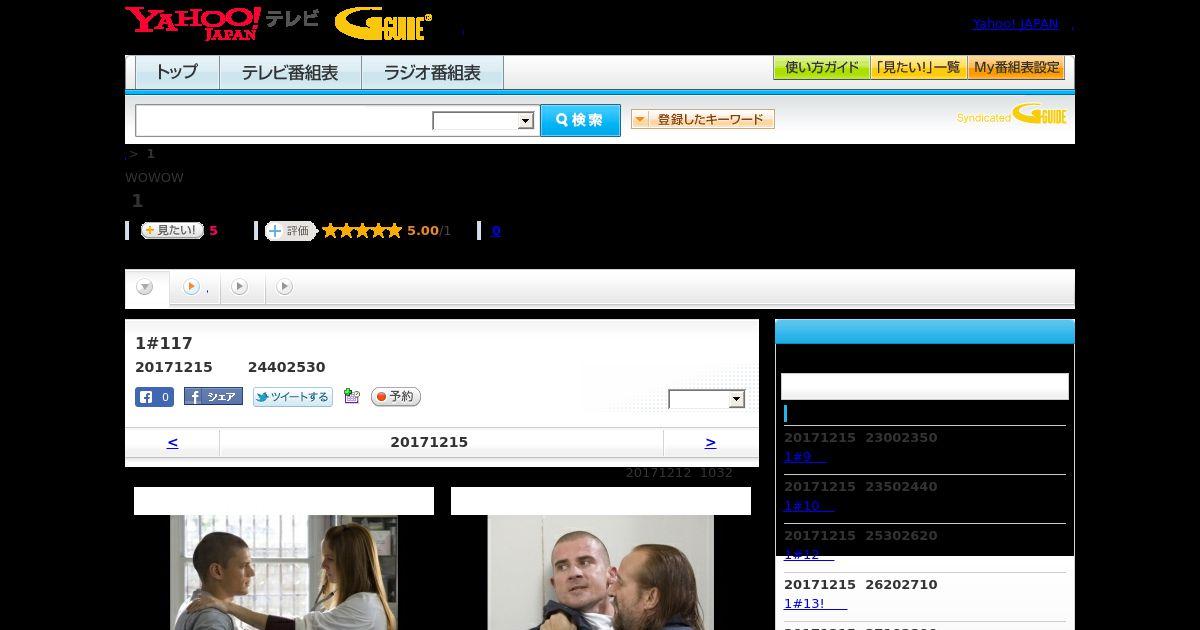Select the fourth tab with gray play icon
The height and width of the screenshot is (630, 1200).
pos(285,287)
